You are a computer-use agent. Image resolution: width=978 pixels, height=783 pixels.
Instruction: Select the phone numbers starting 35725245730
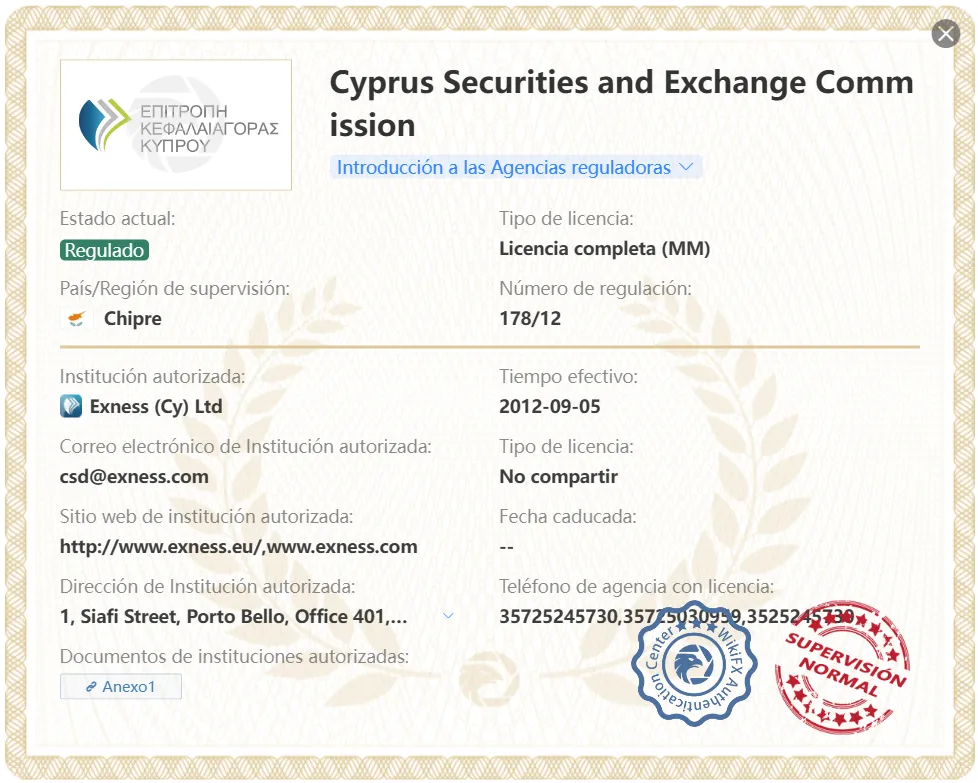[x=677, y=616]
